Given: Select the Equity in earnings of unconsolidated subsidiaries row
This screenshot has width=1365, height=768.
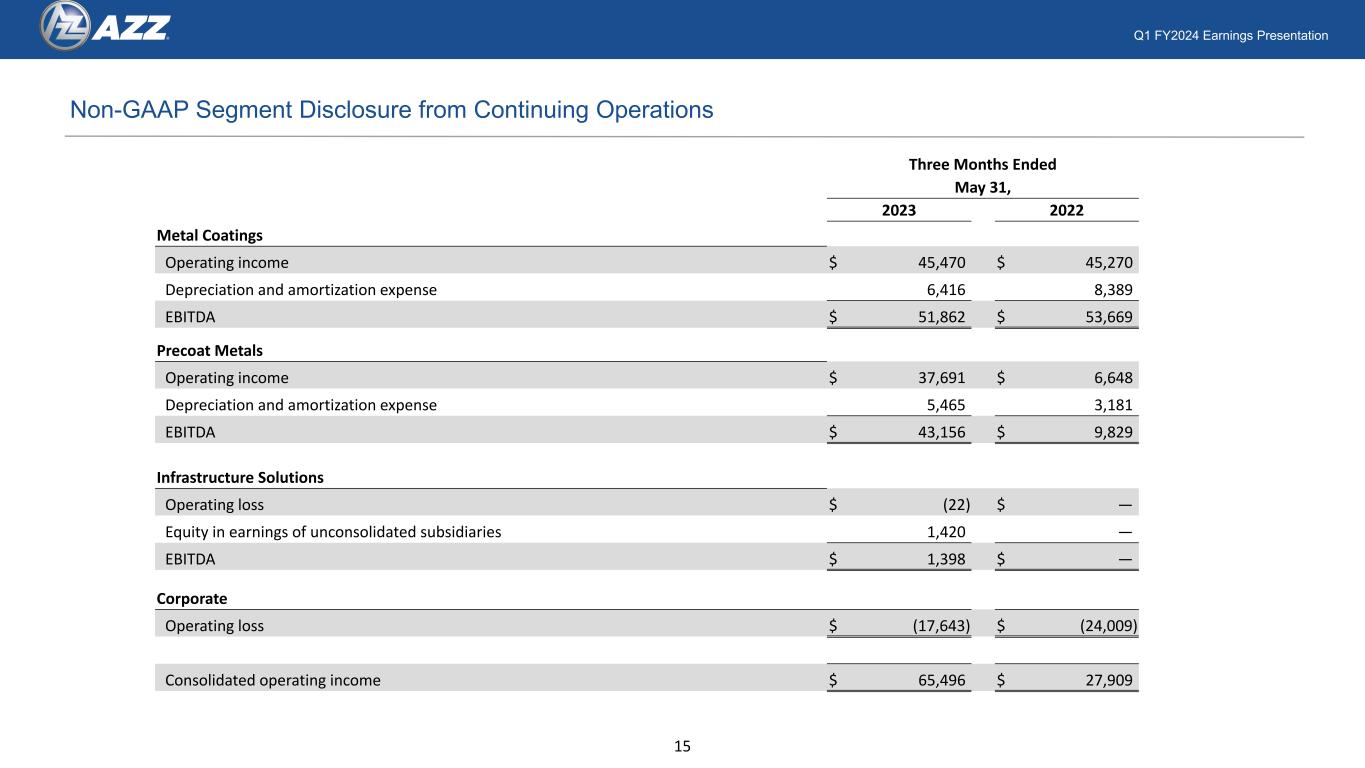Looking at the screenshot, I should (x=647, y=532).
